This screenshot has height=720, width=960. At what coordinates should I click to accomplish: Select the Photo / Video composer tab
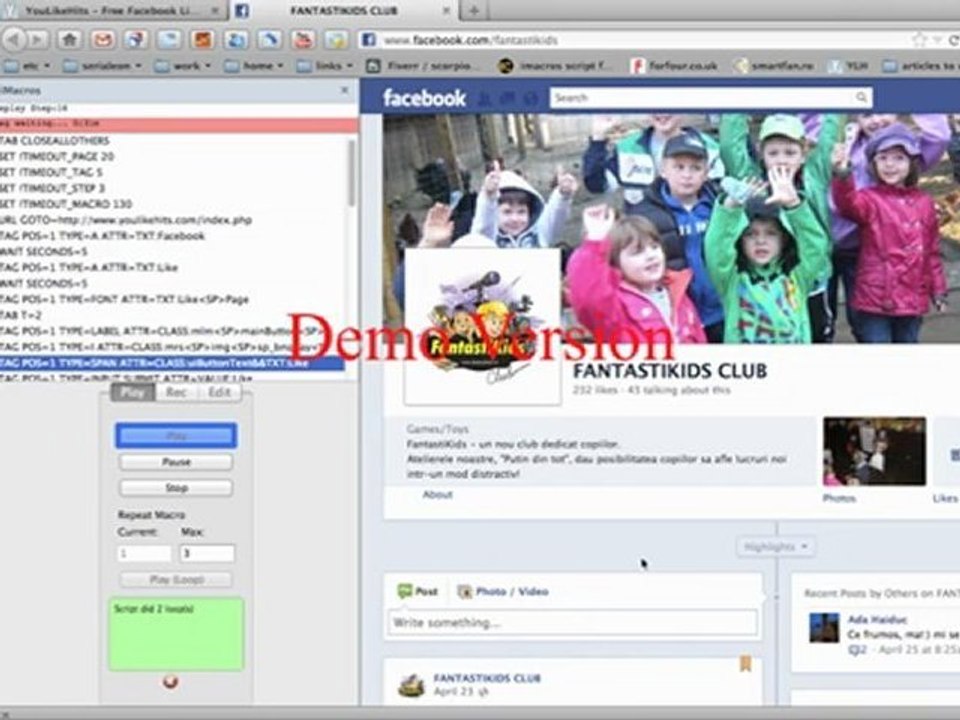coord(503,591)
